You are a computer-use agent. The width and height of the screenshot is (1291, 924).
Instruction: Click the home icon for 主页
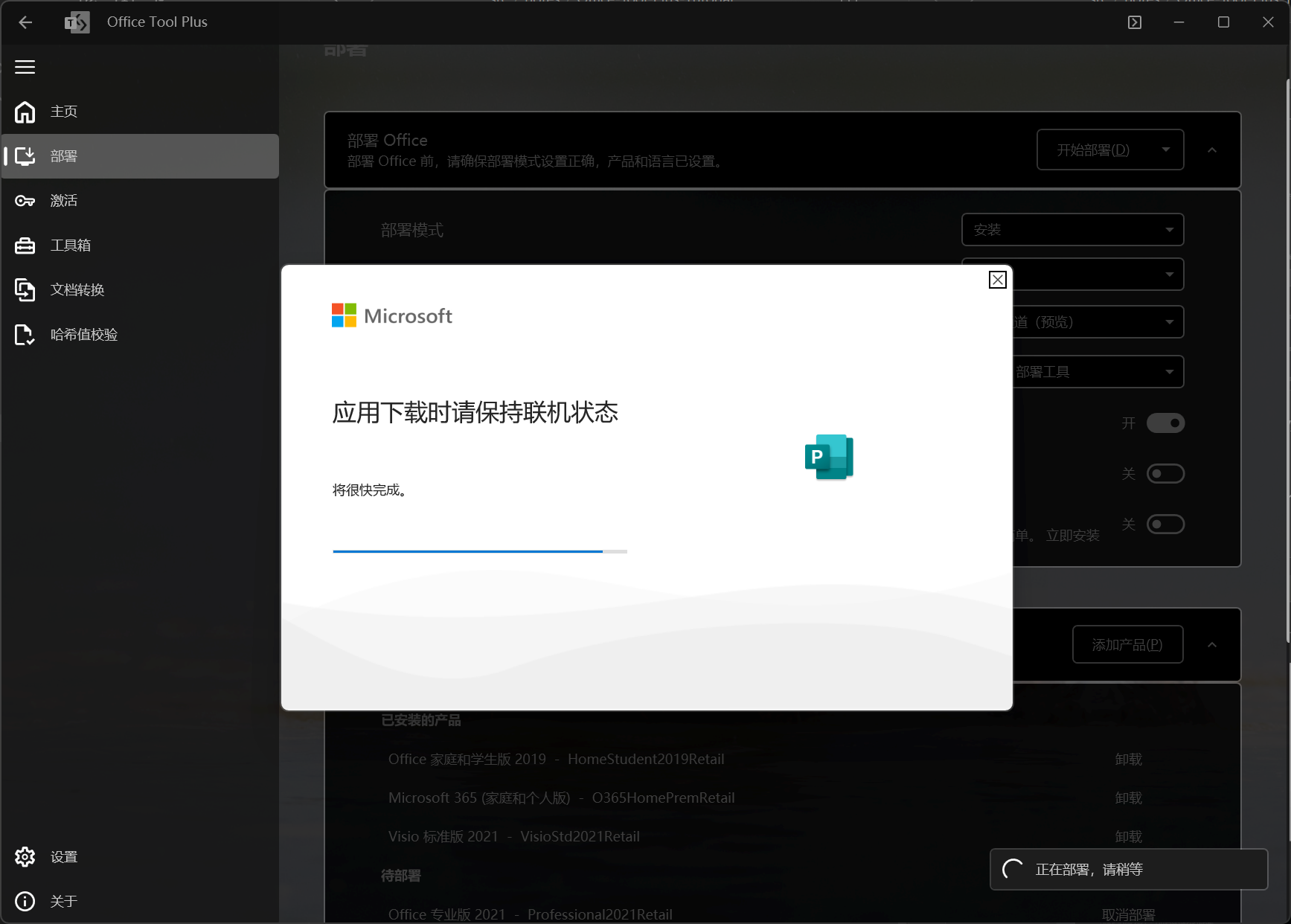coord(25,112)
